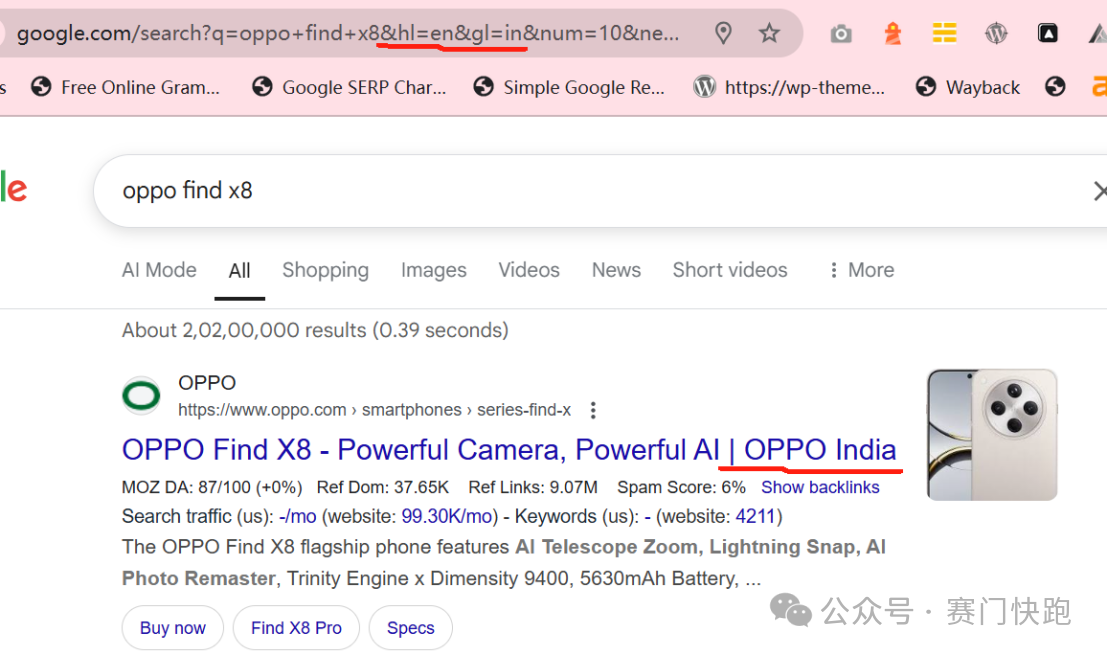Bookmark this page with the star icon
This screenshot has height=655, width=1107.
click(x=769, y=32)
